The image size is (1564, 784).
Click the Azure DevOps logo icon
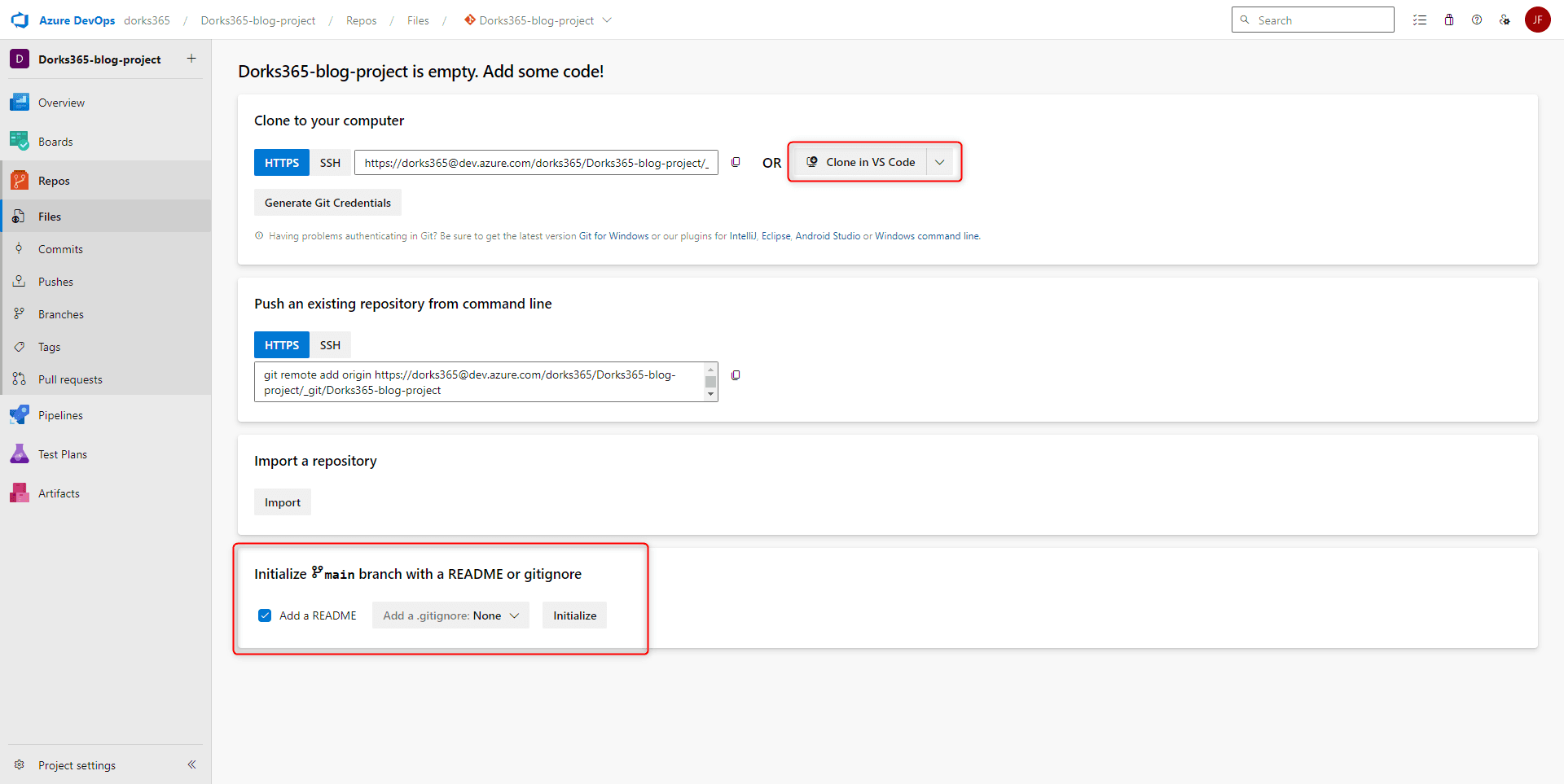20,20
